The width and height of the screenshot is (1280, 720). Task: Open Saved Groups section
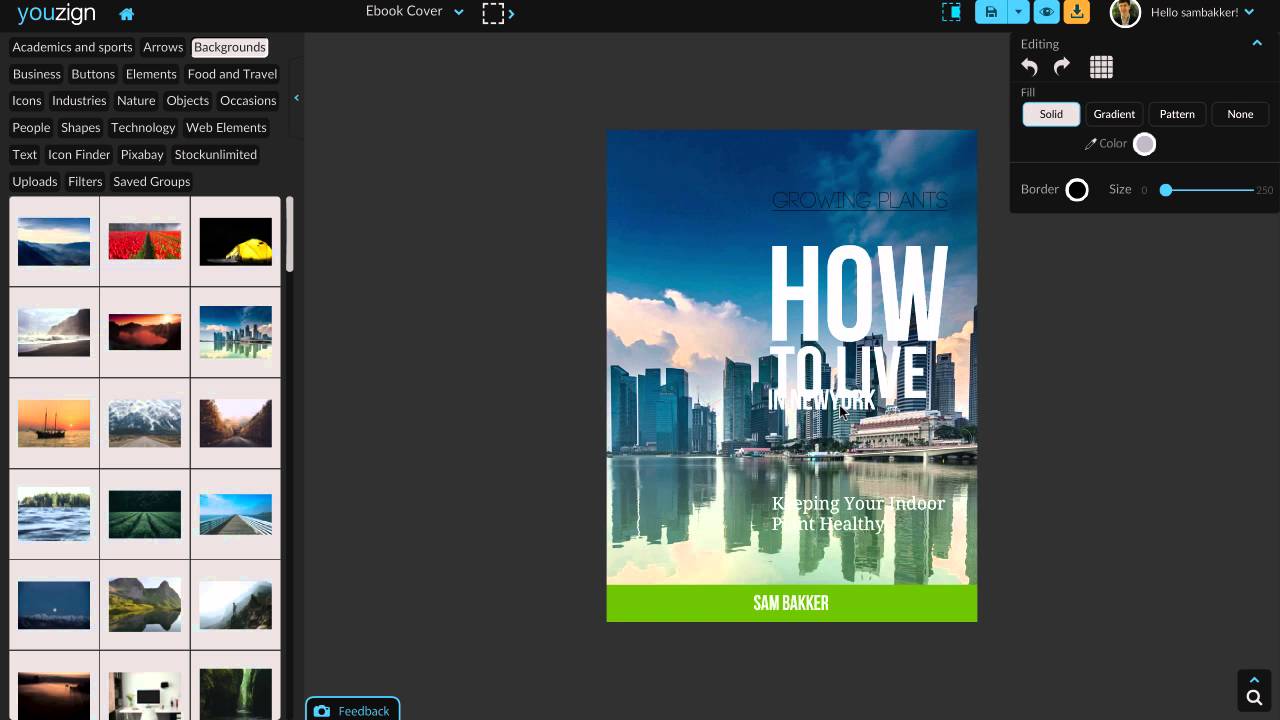coord(152,182)
